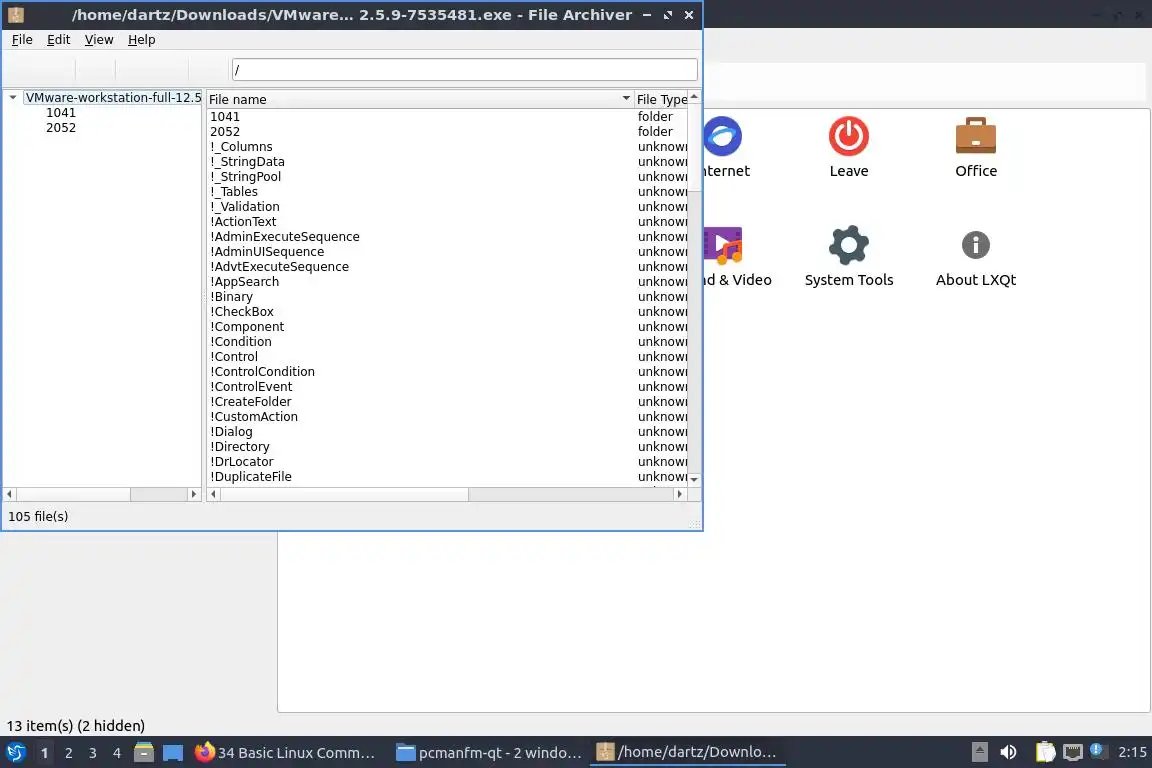This screenshot has width=1152, height=768.
Task: Open the File menu
Action: [22, 40]
